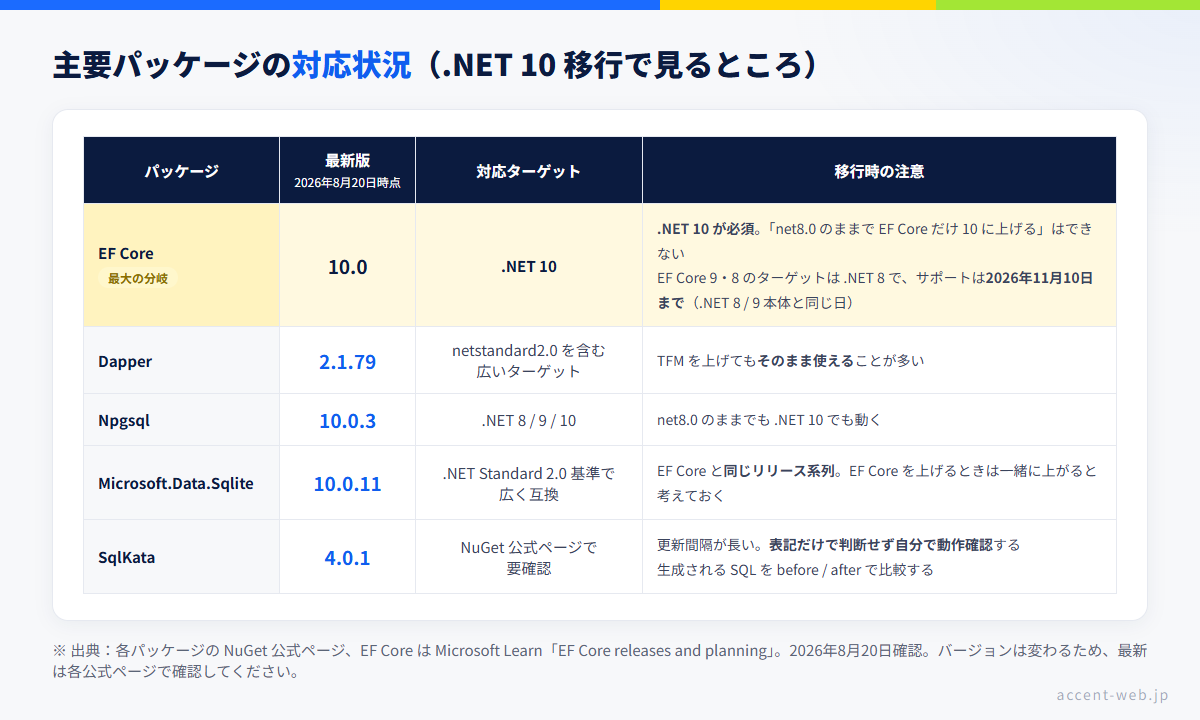Viewport: 1200px width, 720px height.
Task: Select the 生成される SQL を before / after line
Action: (795, 570)
